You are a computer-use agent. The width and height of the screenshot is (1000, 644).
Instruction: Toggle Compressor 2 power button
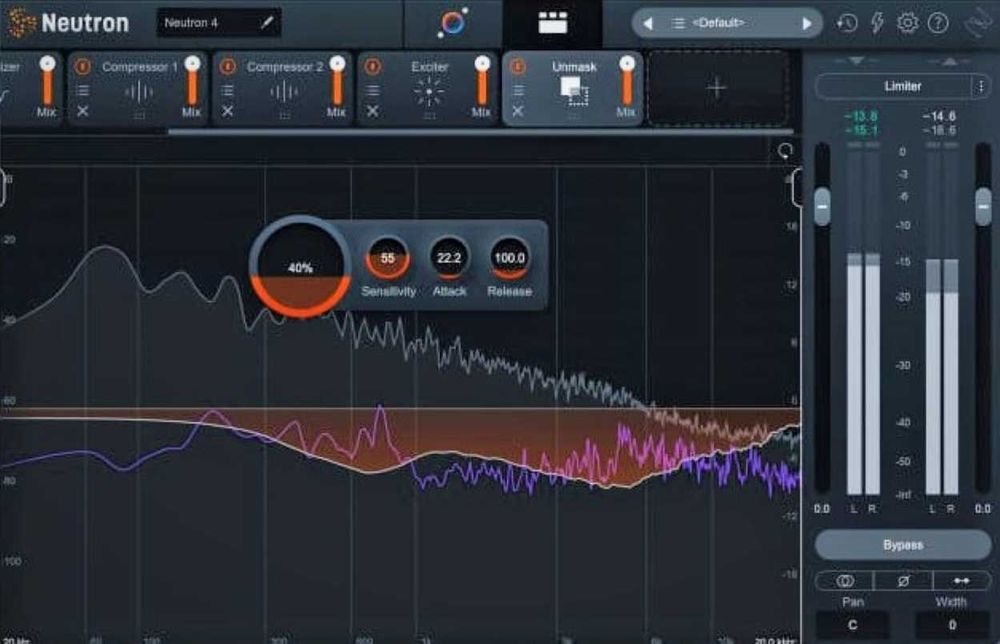point(228,66)
